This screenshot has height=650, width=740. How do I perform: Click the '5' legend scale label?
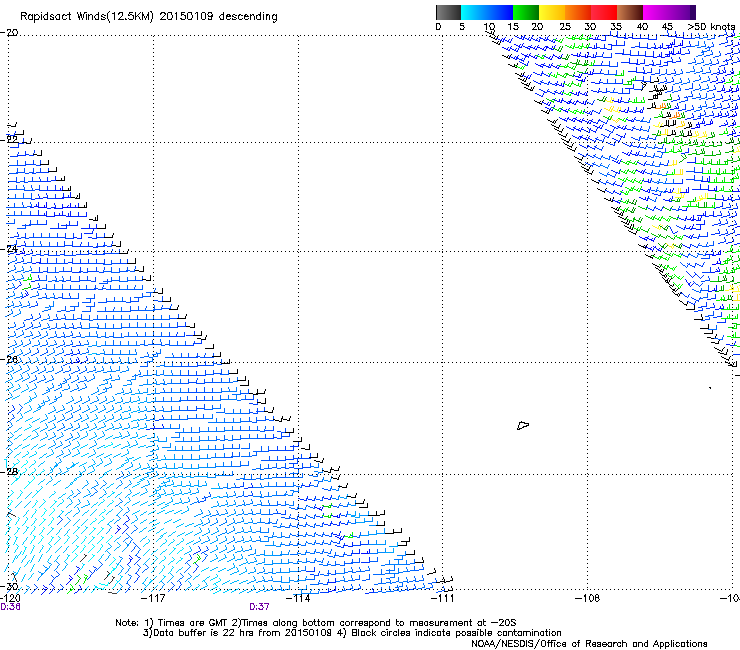pyautogui.click(x=462, y=27)
